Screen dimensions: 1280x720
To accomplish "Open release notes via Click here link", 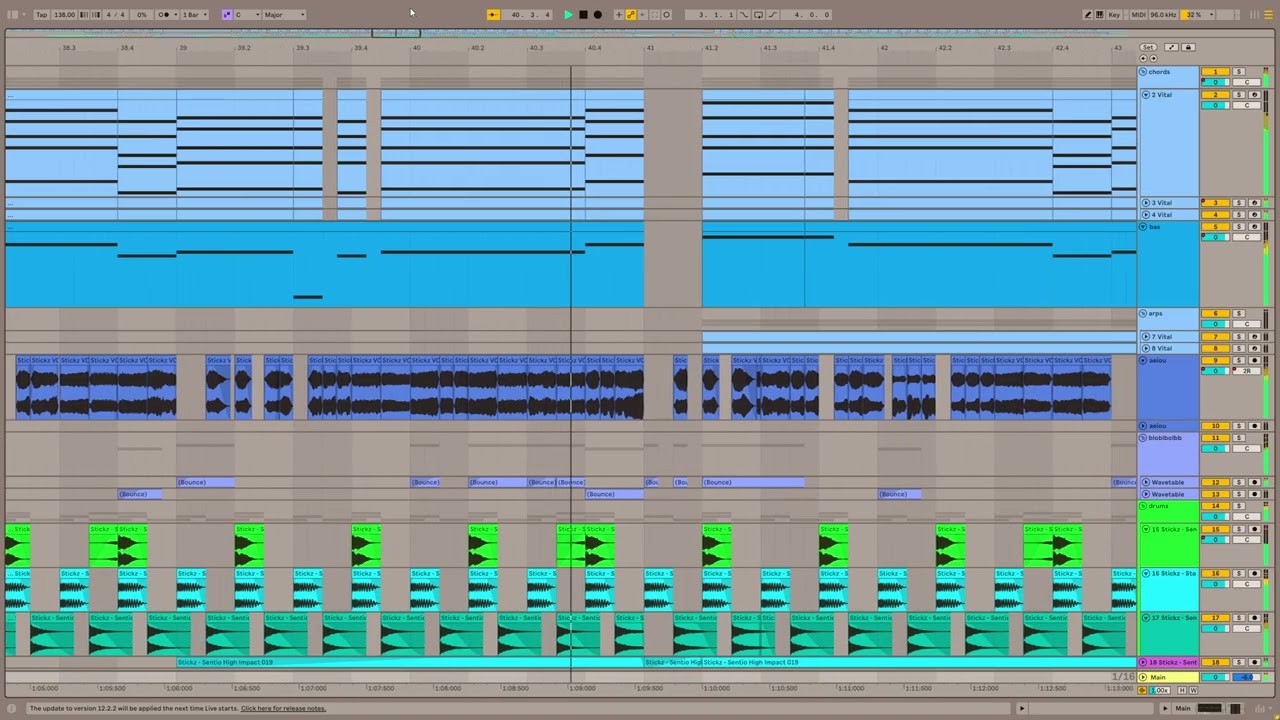I will pyautogui.click(x=283, y=708).
